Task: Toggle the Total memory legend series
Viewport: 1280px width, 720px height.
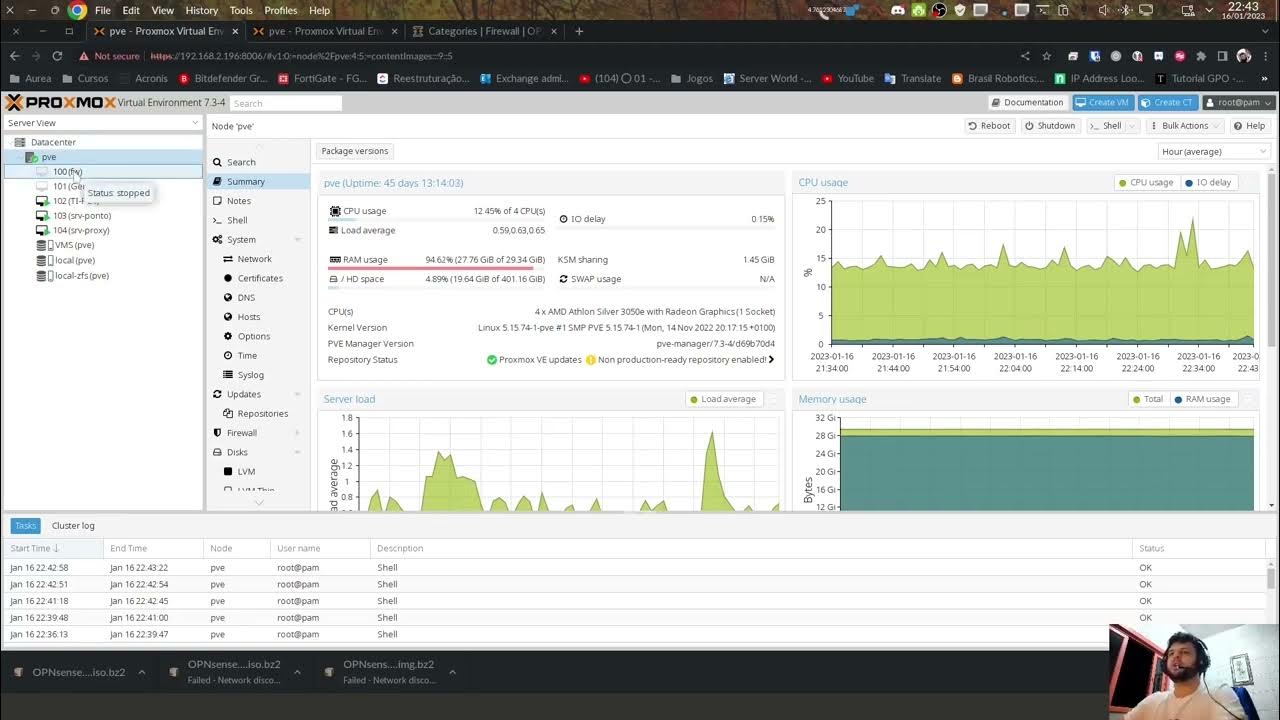Action: pyautogui.click(x=1148, y=399)
